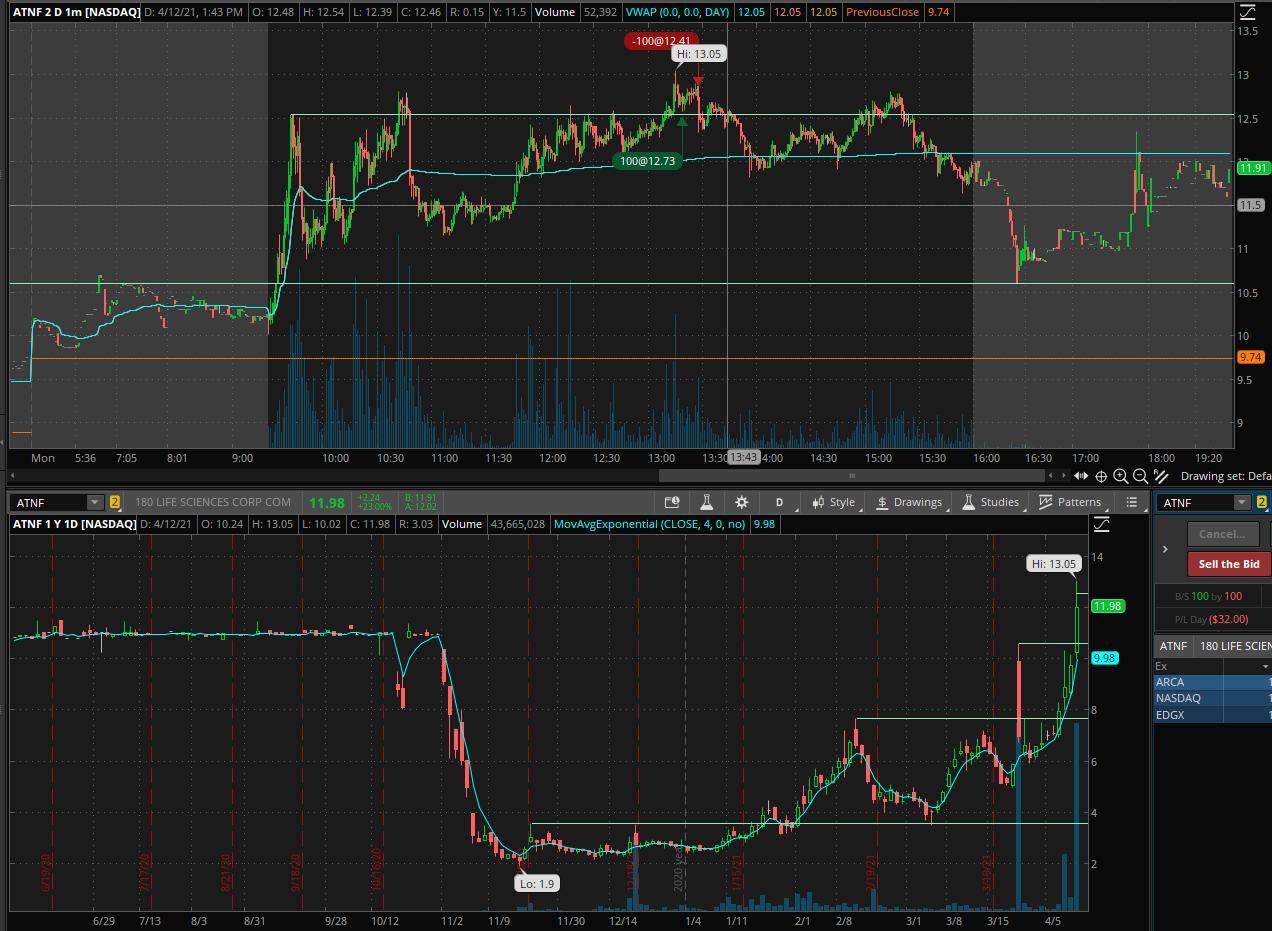Click the upper chart horizontal scrollbar thumb
Image resolution: width=1272 pixels, height=931 pixels.
[x=852, y=476]
